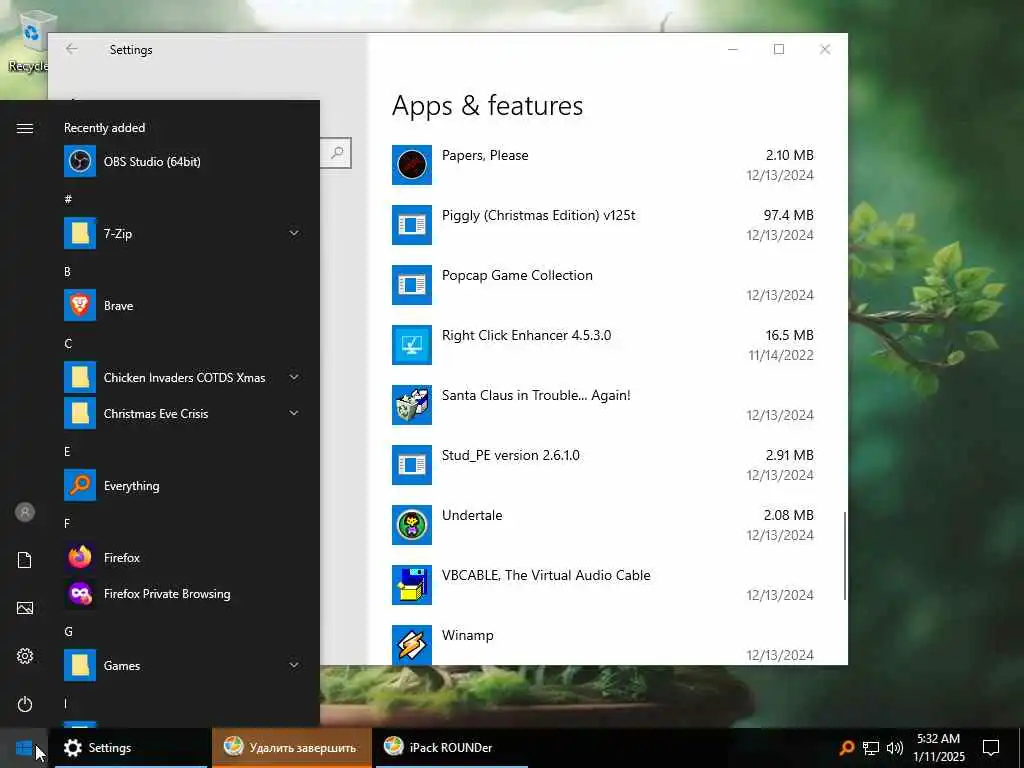This screenshot has height=768, width=1024.
Task: Open Documents from the Start sidebar
Action: point(25,560)
